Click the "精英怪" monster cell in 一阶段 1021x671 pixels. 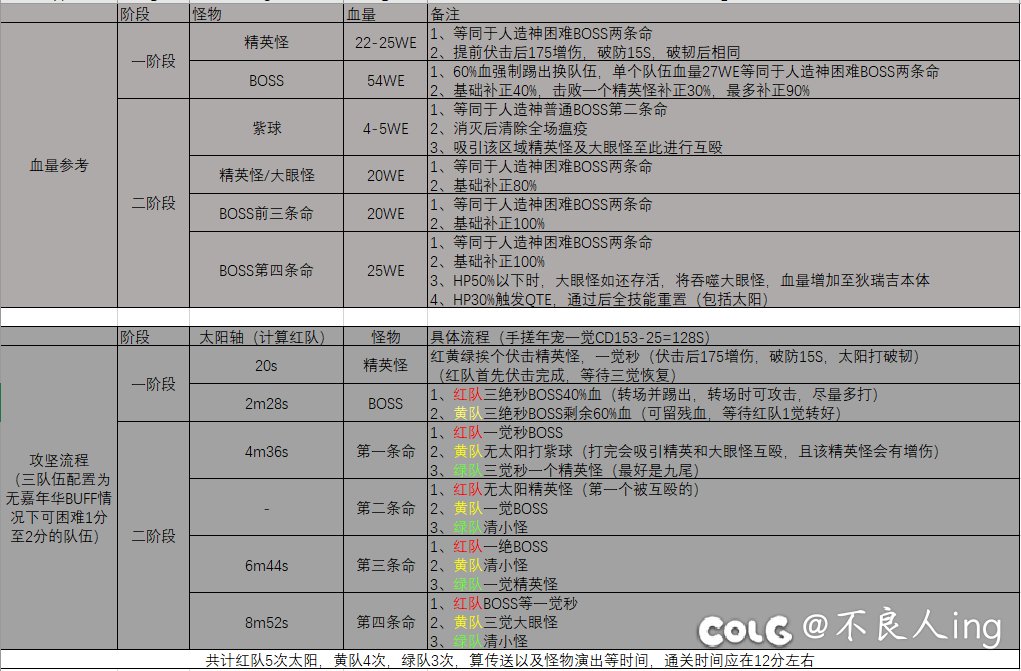[x=265, y=40]
